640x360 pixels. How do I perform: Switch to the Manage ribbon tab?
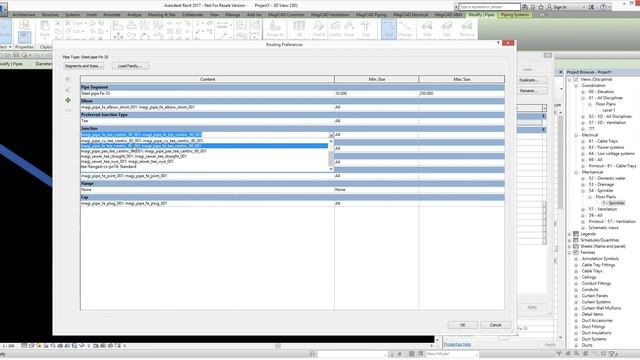233,15
